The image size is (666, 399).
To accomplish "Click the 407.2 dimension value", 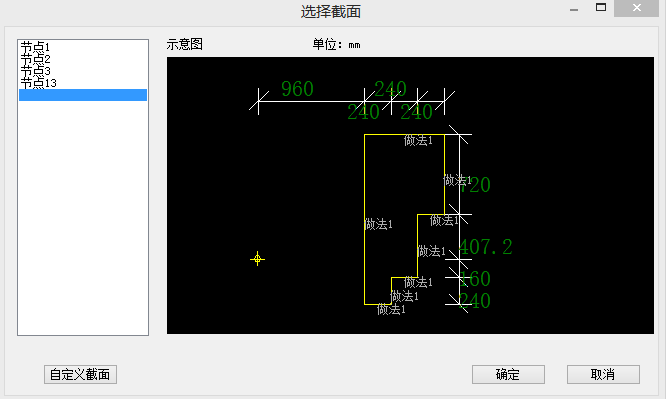I will [485, 247].
